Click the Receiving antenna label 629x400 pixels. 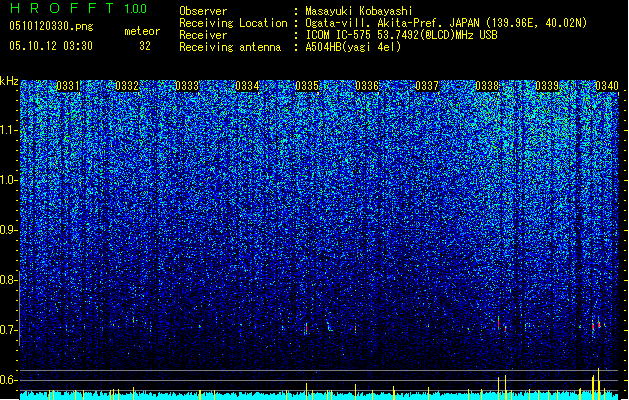click(230, 47)
